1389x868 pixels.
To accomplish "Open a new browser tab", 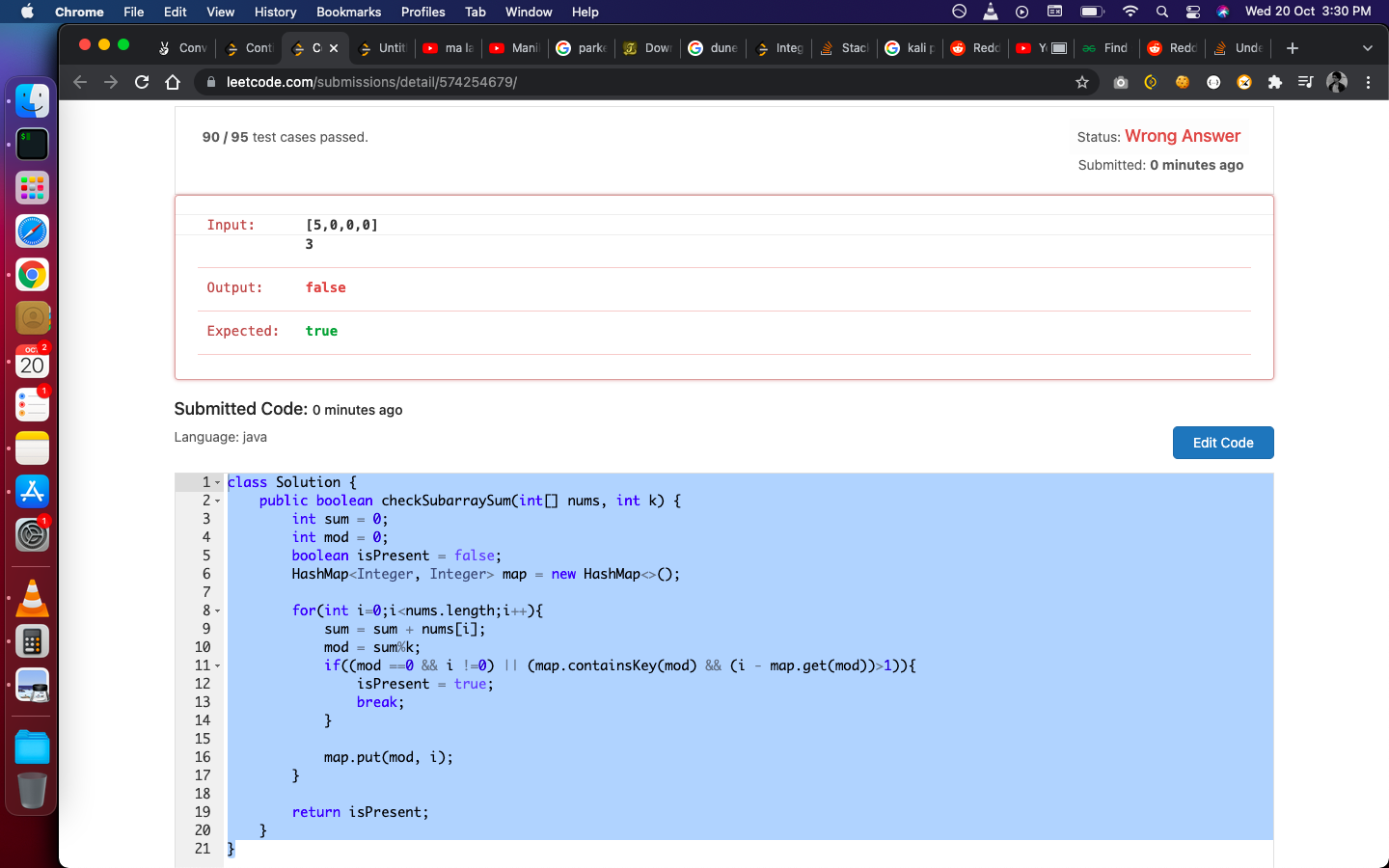I will (1293, 48).
